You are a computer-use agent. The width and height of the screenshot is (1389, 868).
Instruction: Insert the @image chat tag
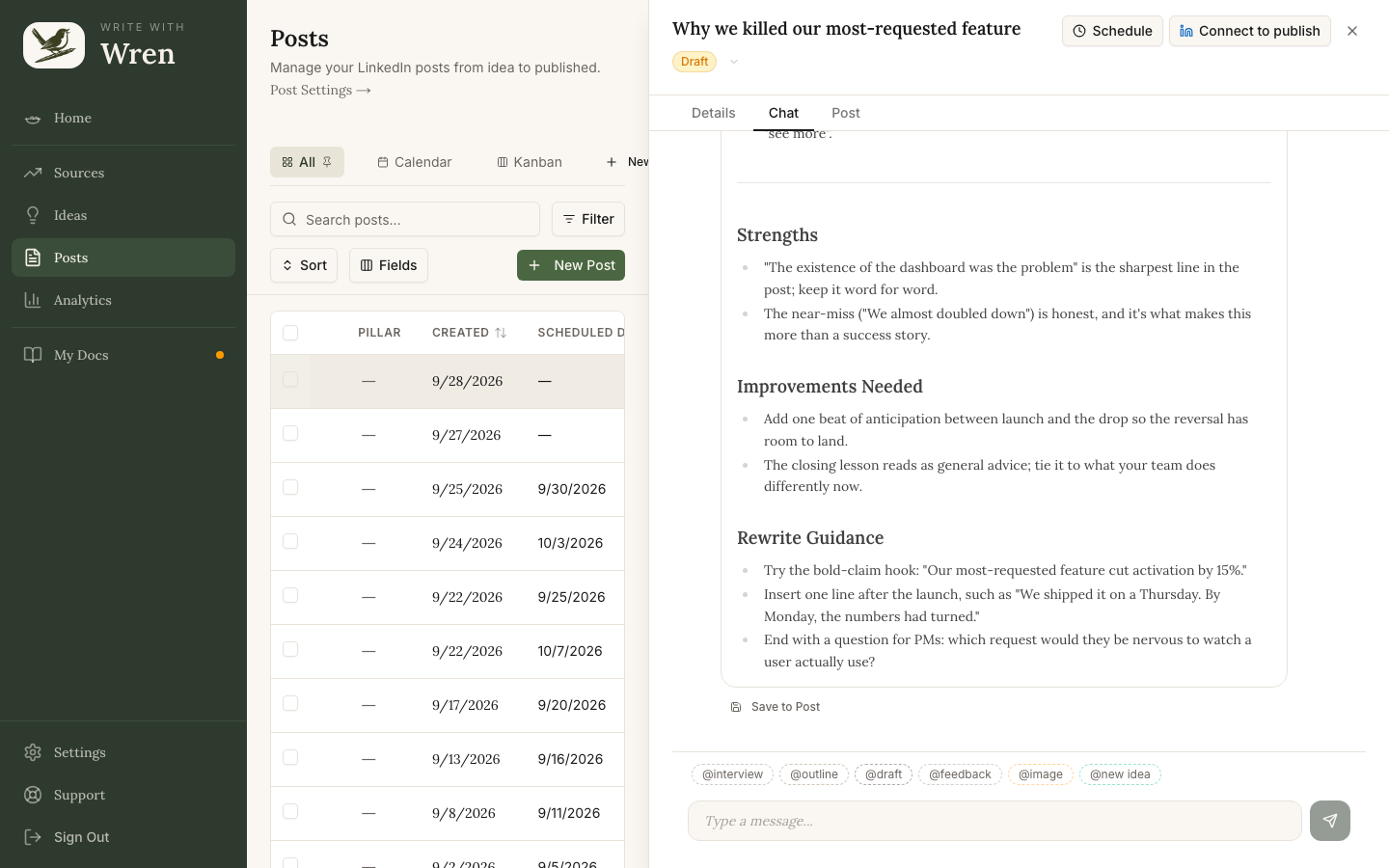(1041, 774)
